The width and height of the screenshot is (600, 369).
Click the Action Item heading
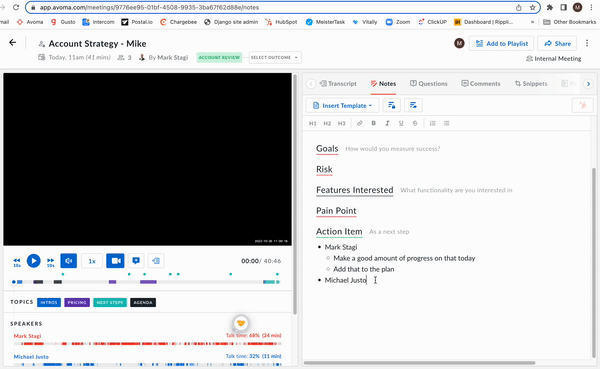coord(339,232)
